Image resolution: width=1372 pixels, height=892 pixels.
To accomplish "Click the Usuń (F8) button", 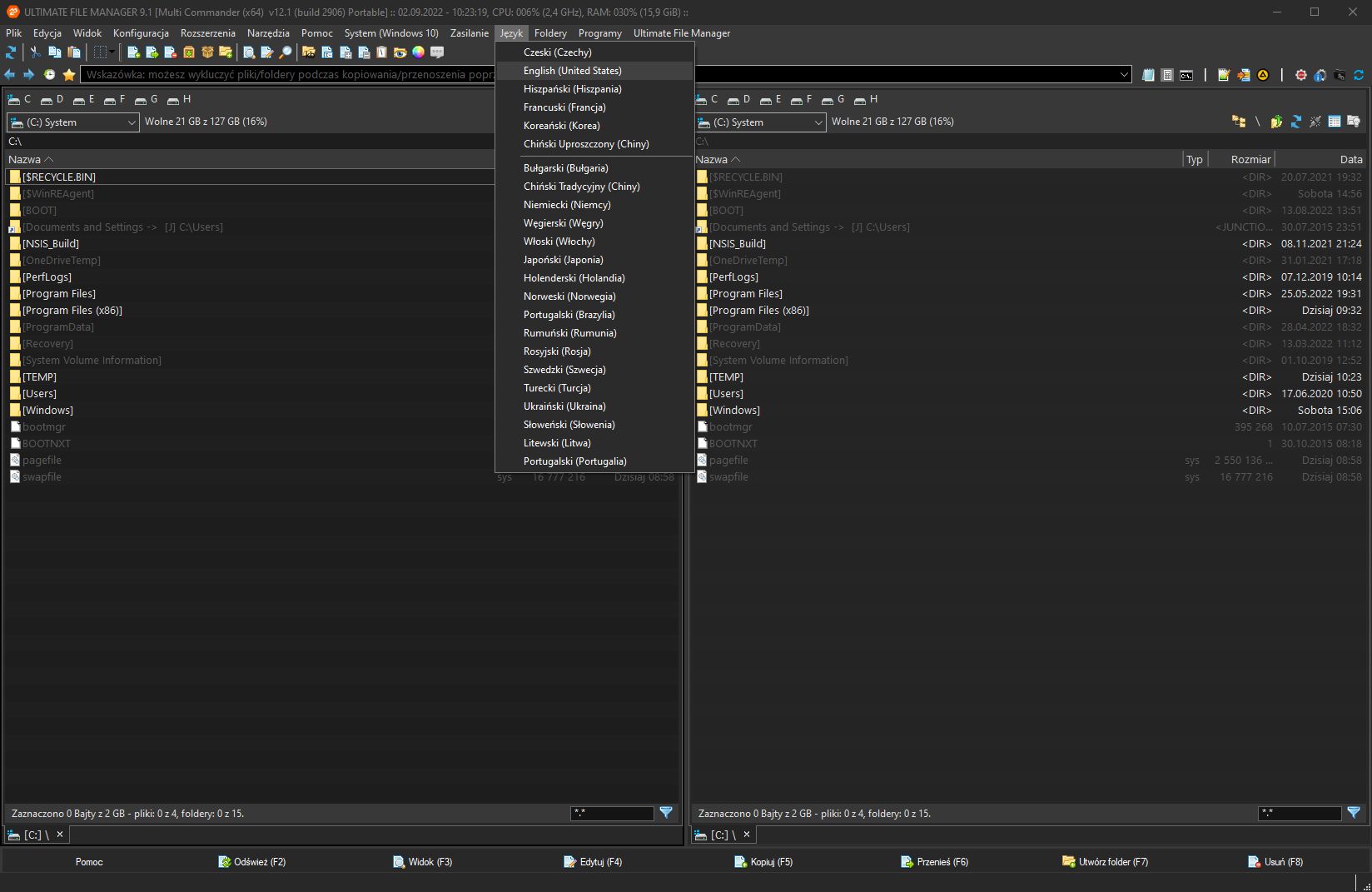I will [1276, 862].
